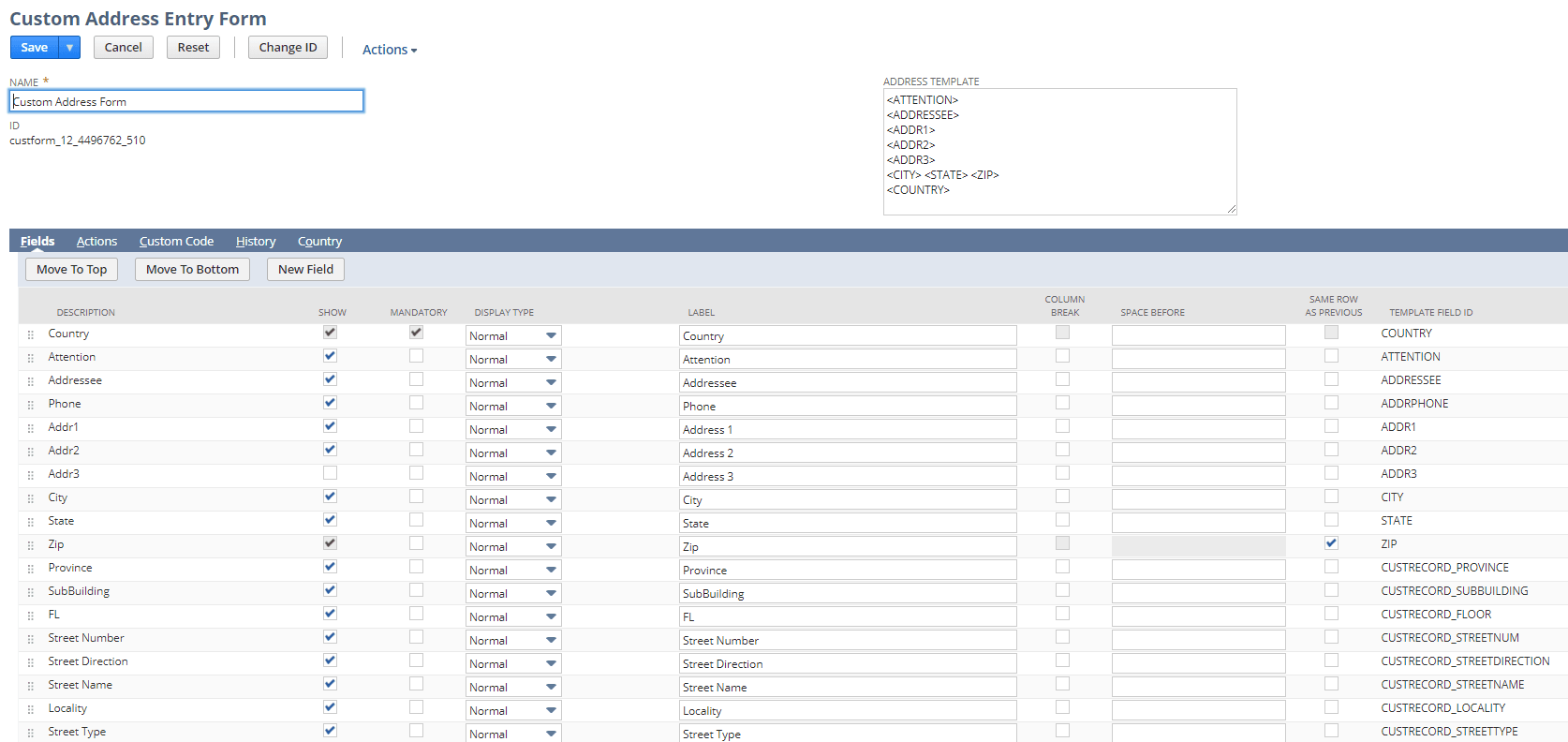Open the Country tab
1568x742 pixels.
tap(319, 242)
